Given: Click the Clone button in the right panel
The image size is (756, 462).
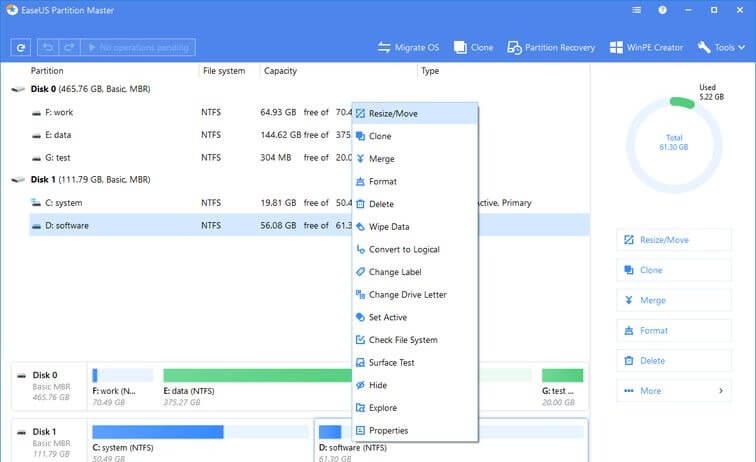Looking at the screenshot, I should [x=674, y=270].
